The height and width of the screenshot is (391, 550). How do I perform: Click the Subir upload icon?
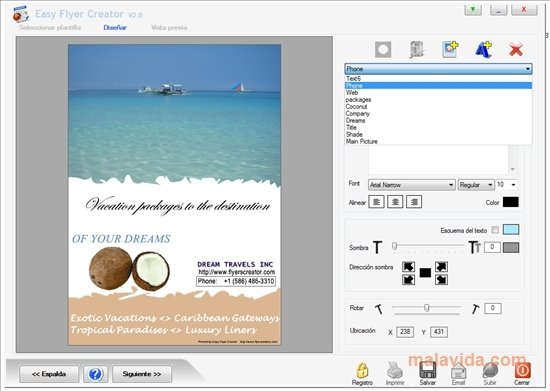[x=490, y=370]
